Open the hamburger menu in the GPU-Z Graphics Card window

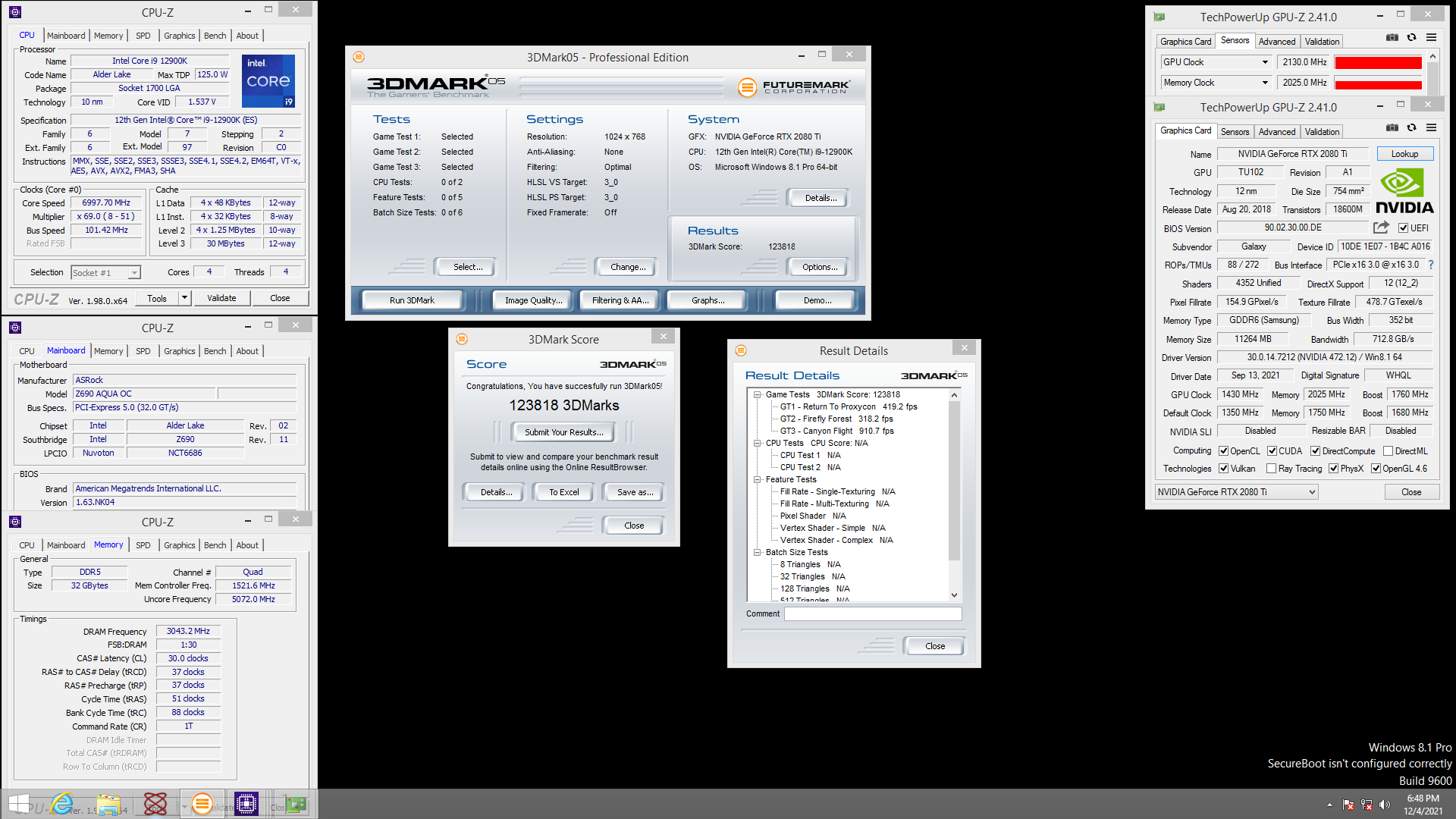(1431, 127)
